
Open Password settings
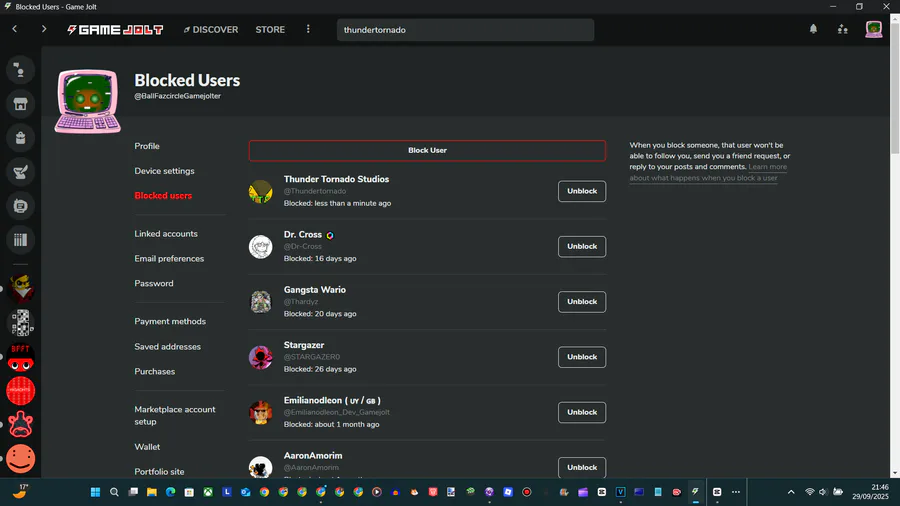154,283
